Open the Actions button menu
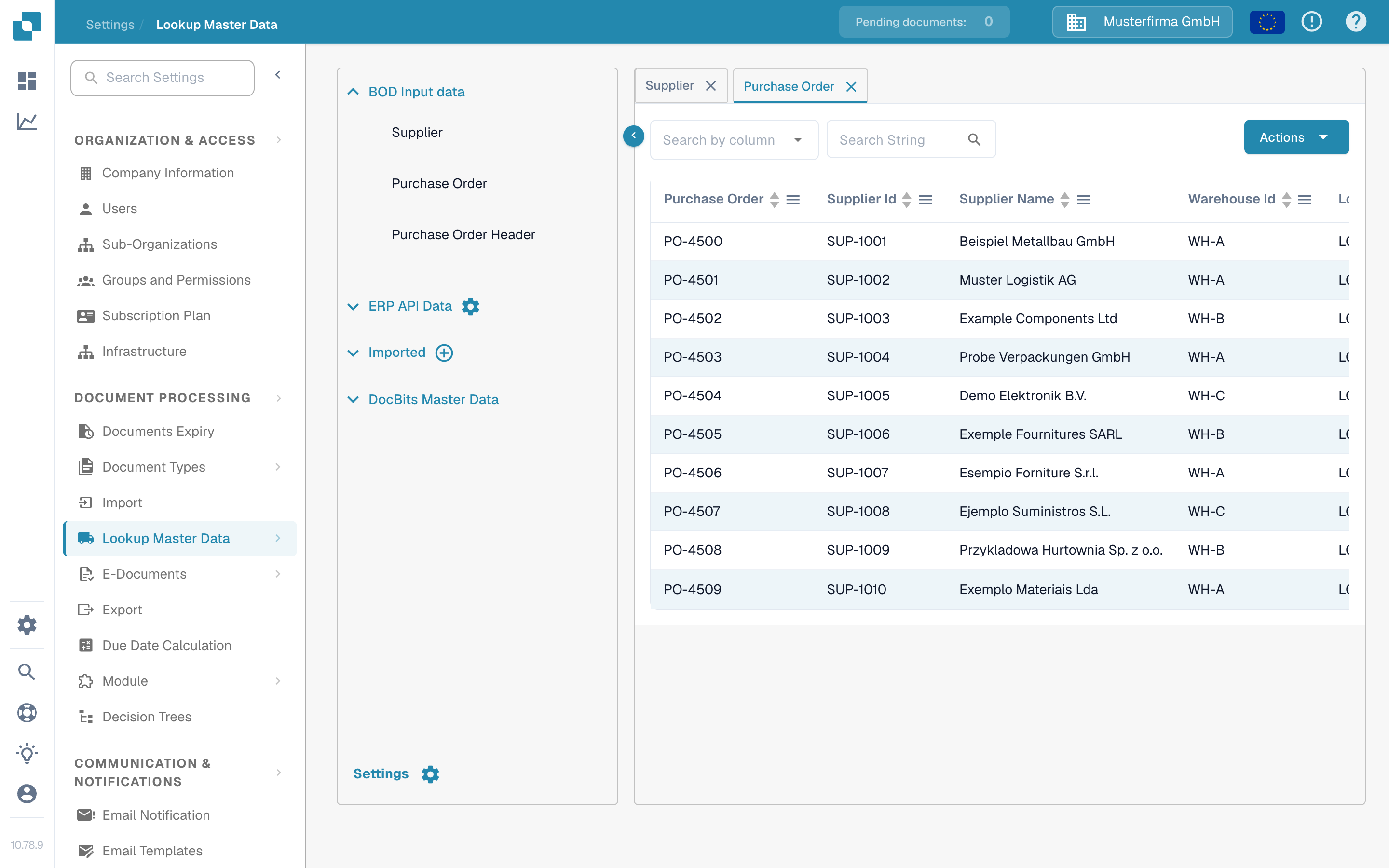 (1296, 137)
